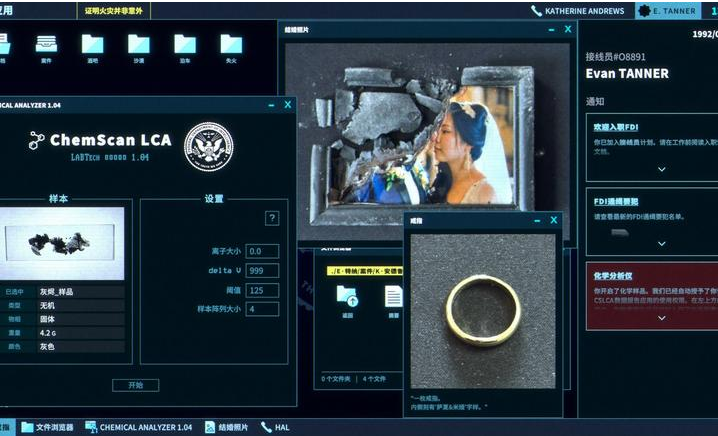The height and width of the screenshot is (436, 718).
Task: Click the 开始 start button in ChemScan
Action: [x=136, y=385]
